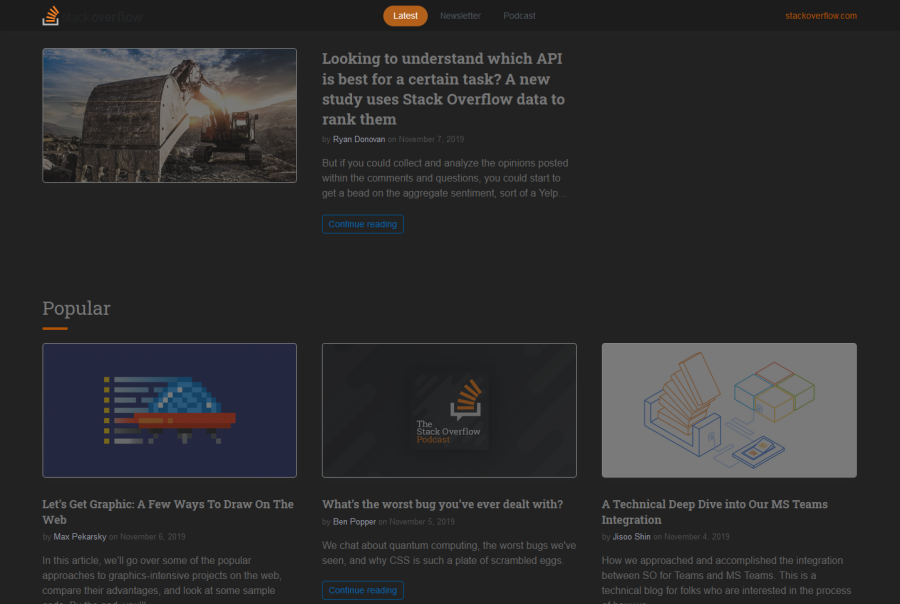The image size is (900, 604).
Task: Click the Popular section heading
Action: [76, 308]
